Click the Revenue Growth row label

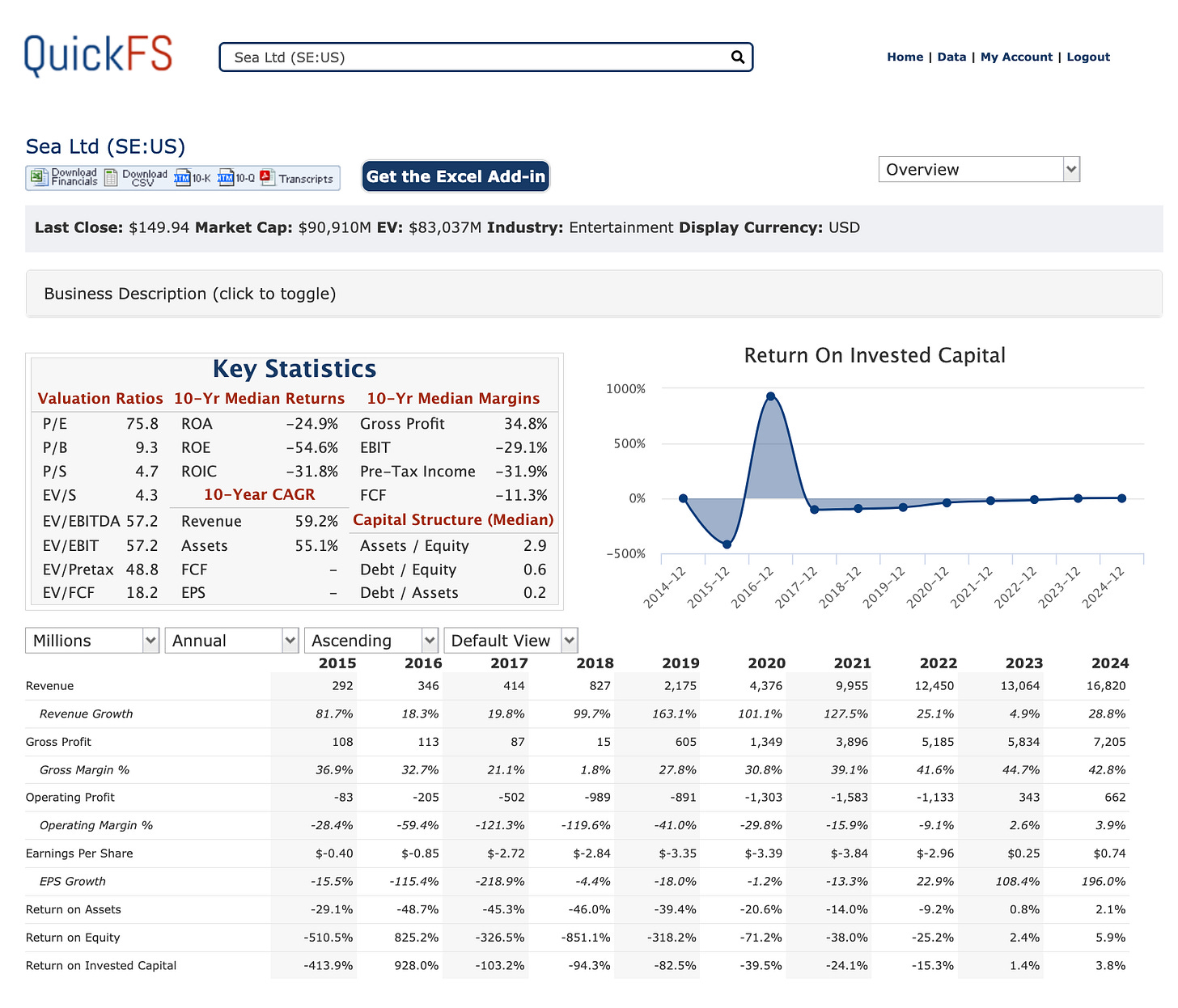pos(86,714)
